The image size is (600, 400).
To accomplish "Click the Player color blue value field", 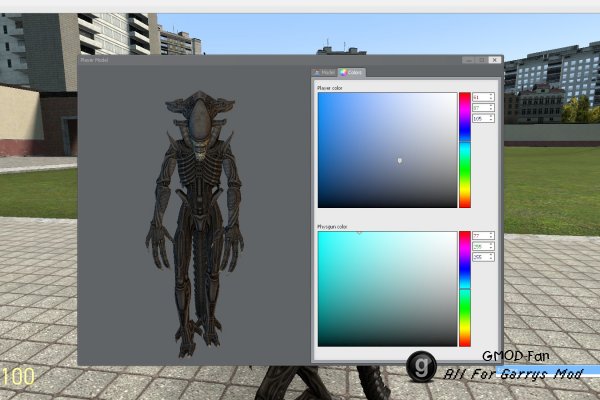I will point(483,119).
